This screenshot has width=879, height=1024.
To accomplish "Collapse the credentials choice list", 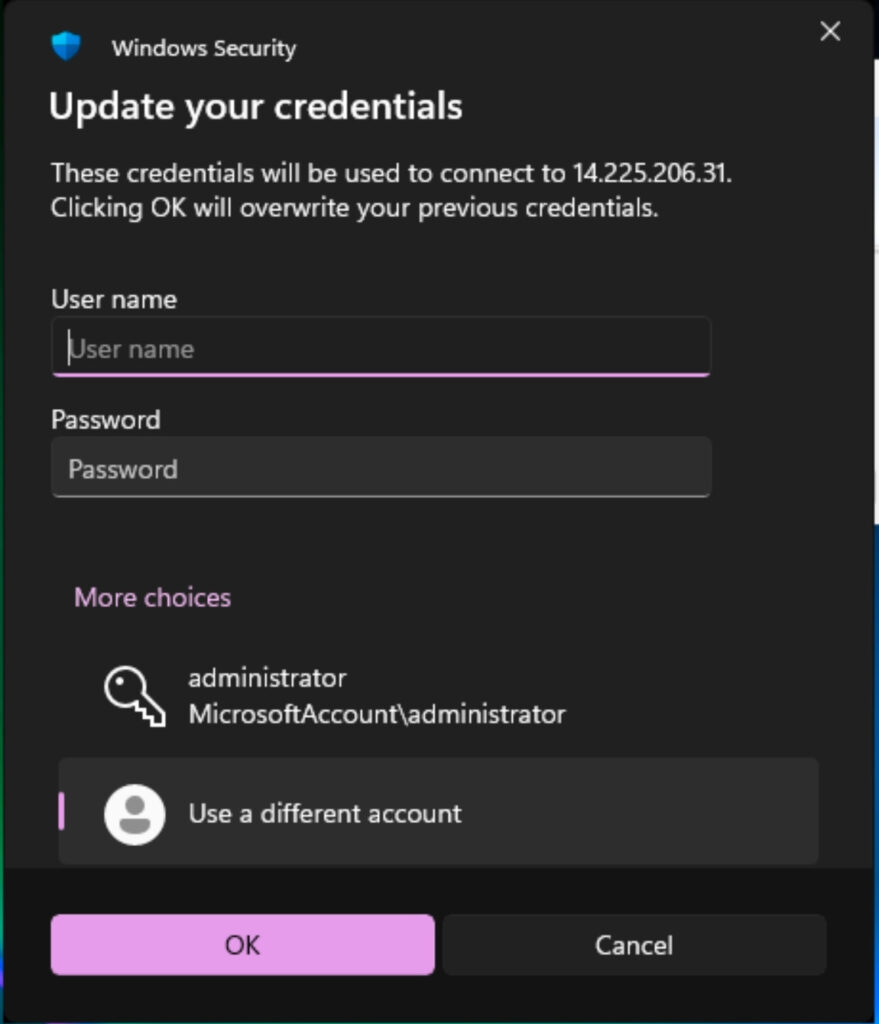I will click(x=150, y=597).
